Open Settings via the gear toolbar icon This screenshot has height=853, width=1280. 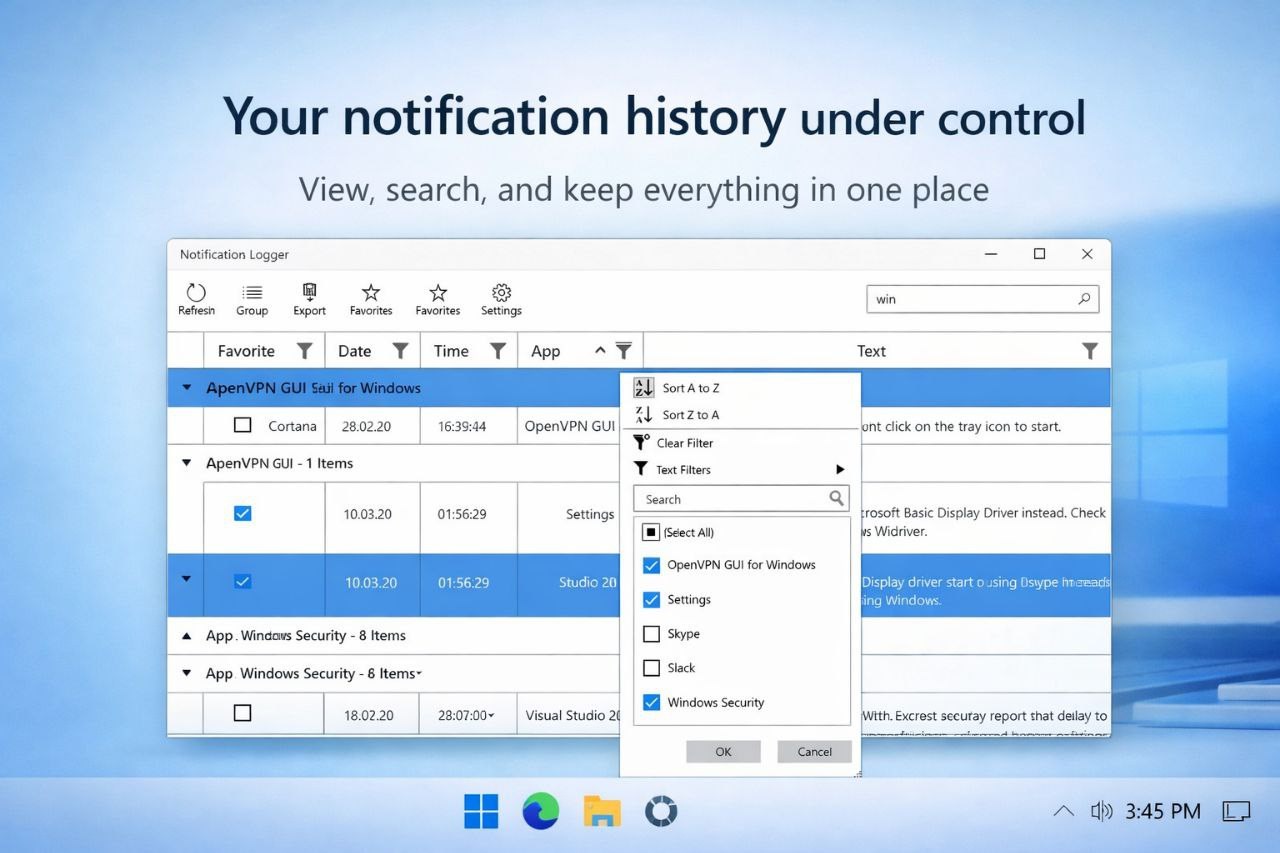(501, 298)
